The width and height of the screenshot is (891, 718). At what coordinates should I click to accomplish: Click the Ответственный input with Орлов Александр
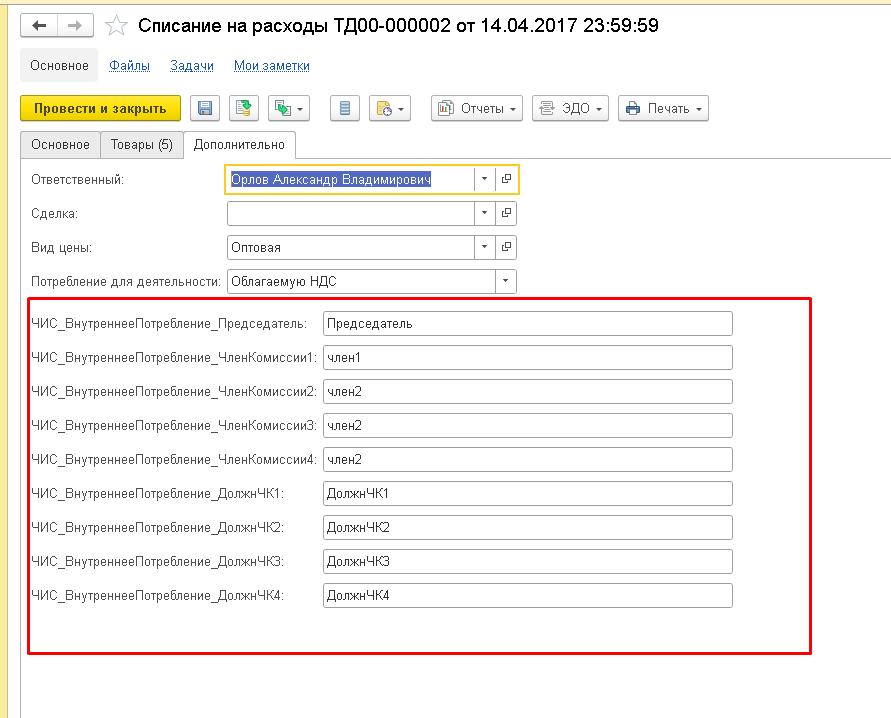click(x=351, y=179)
